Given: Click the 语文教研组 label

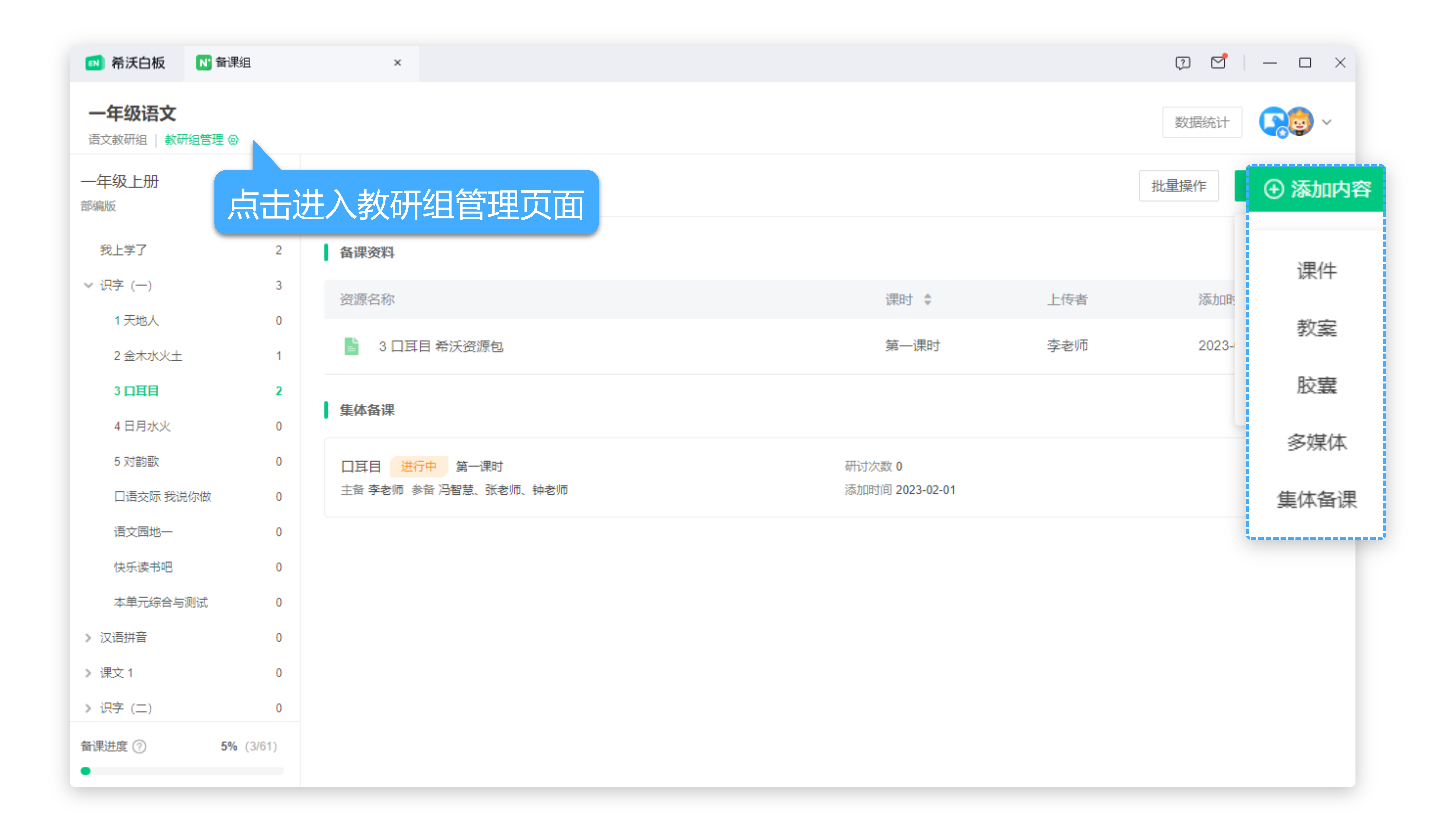Looking at the screenshot, I should click(118, 140).
